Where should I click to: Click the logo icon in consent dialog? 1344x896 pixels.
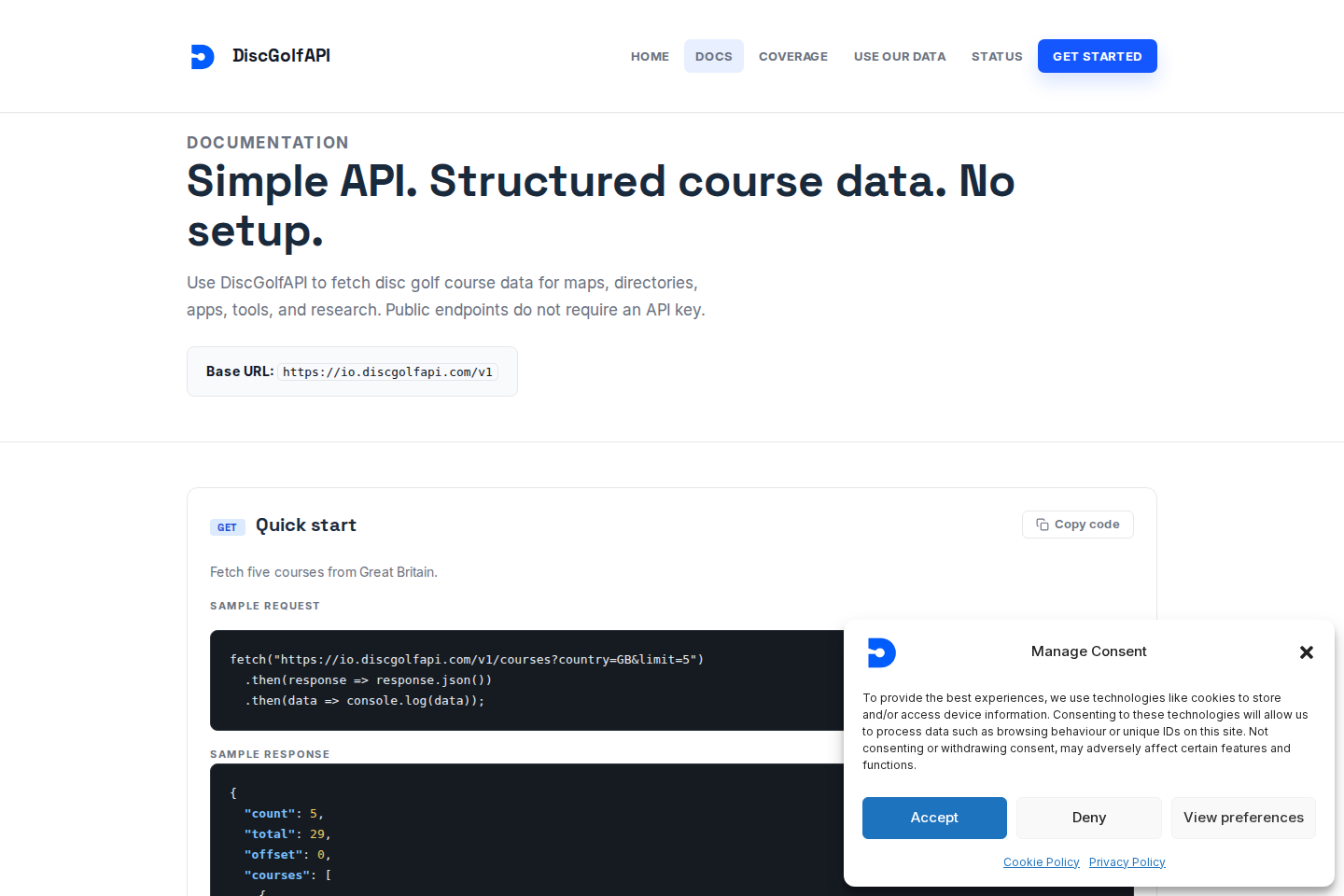[x=881, y=652]
